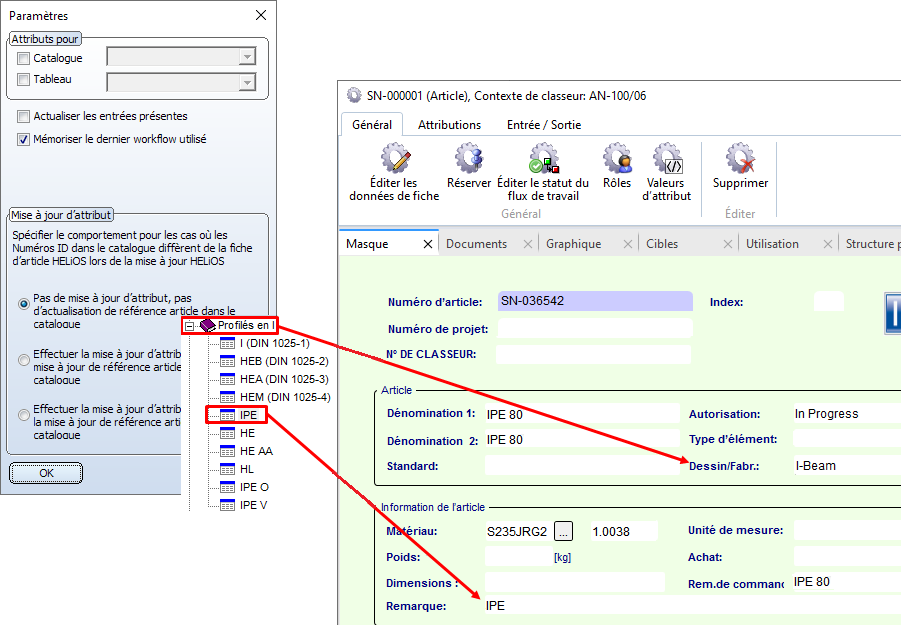The image size is (901, 625).
Task: Select third radio: la mise à jour de référence
Action: 24,415
